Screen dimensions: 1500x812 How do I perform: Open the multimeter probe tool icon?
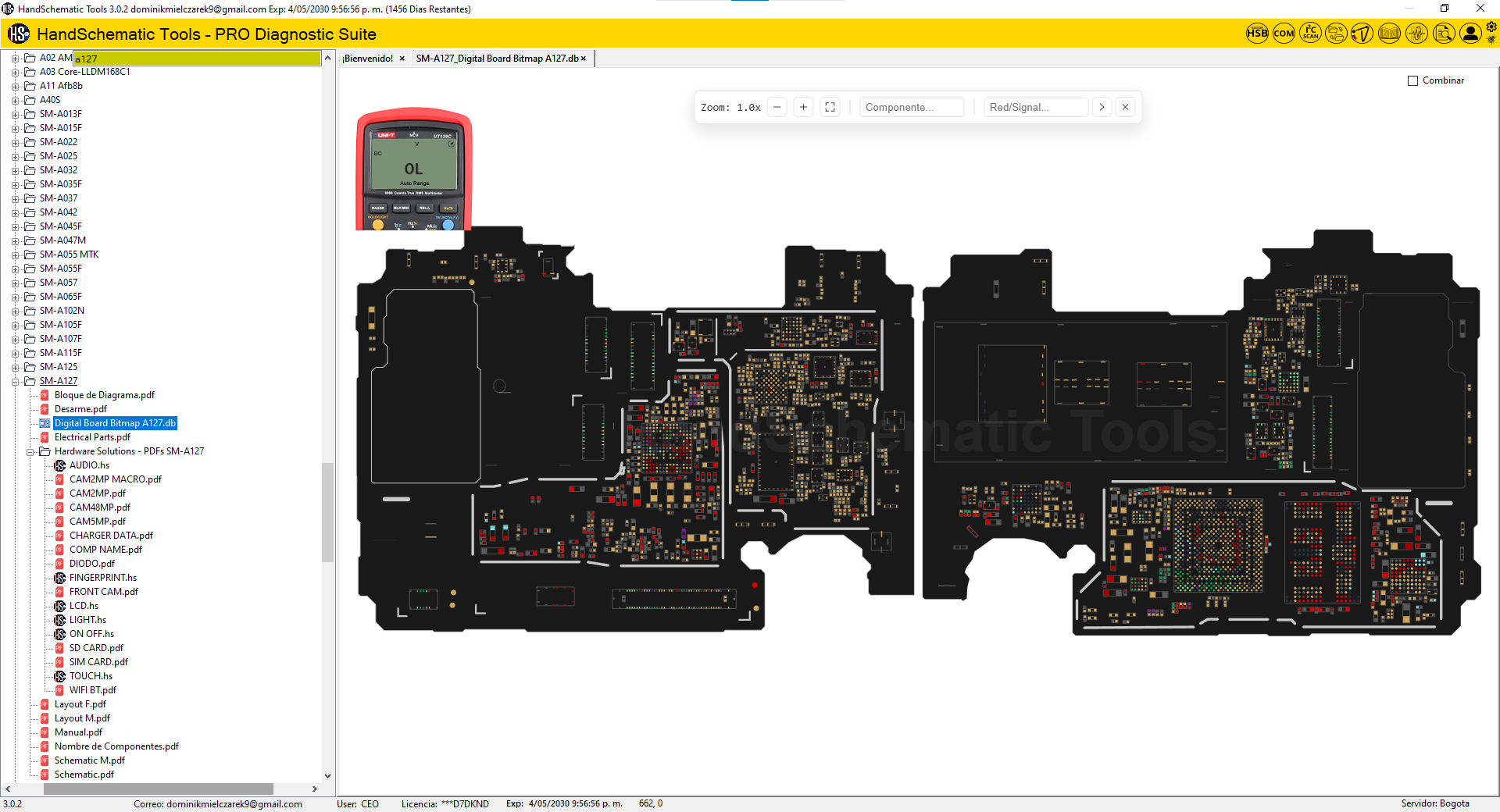tap(1362, 34)
